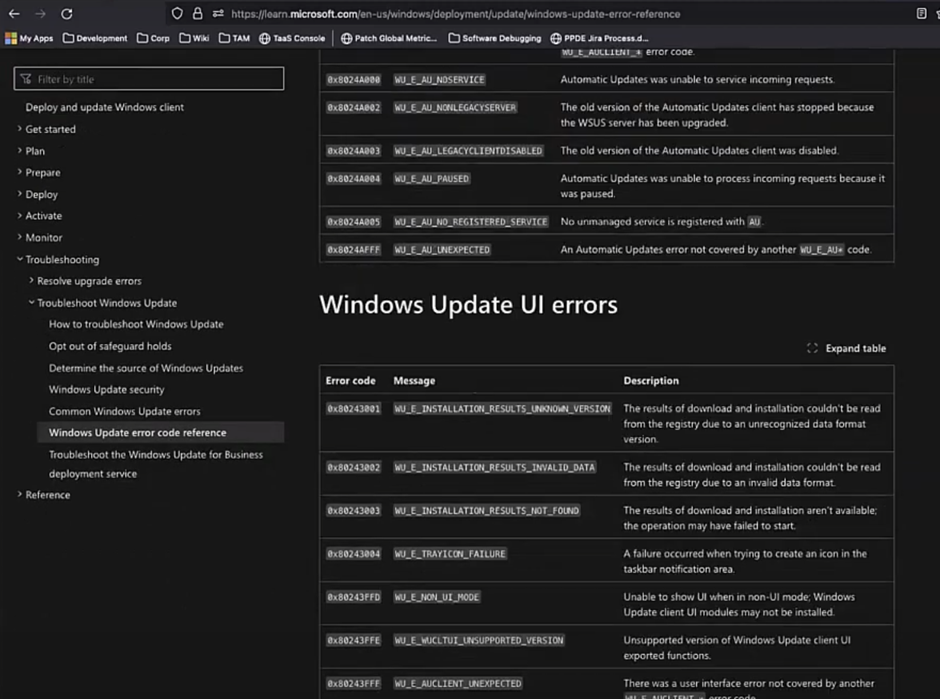Open the TaaS Console bookmark
The image size is (940, 699).
pos(293,39)
